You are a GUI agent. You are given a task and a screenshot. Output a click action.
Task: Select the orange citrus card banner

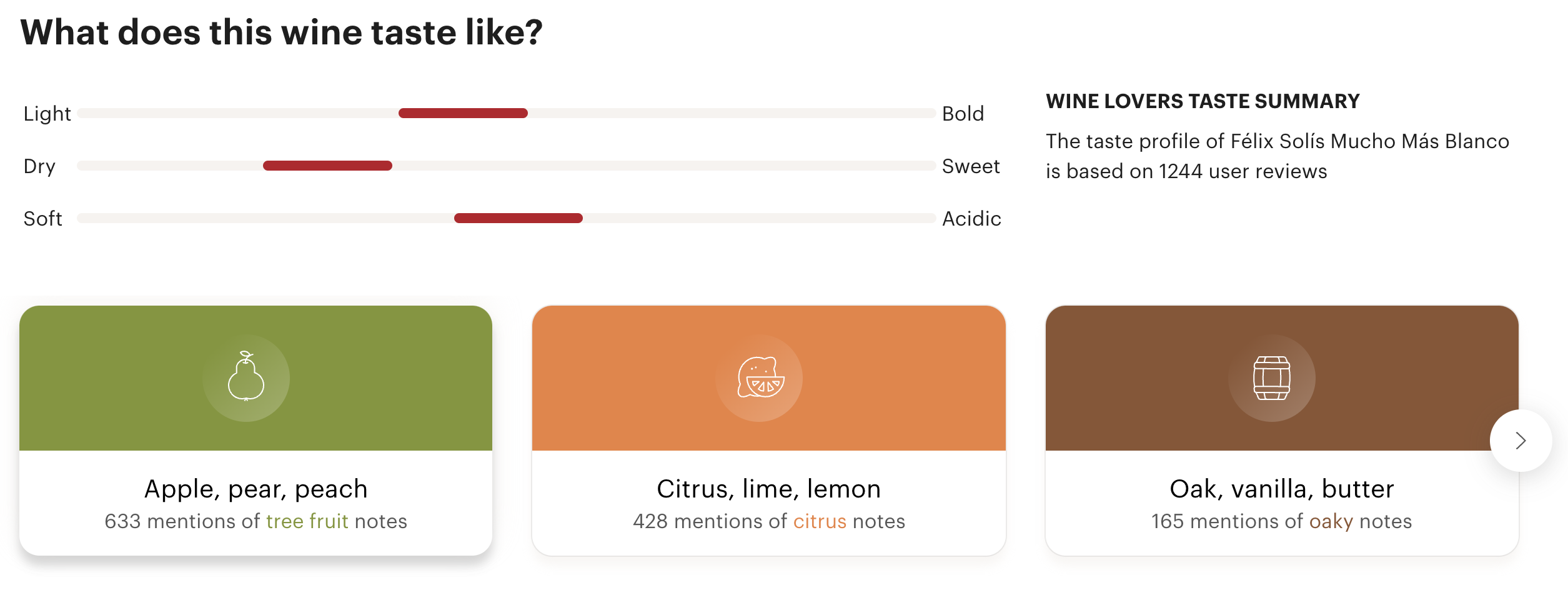pyautogui.click(x=769, y=378)
